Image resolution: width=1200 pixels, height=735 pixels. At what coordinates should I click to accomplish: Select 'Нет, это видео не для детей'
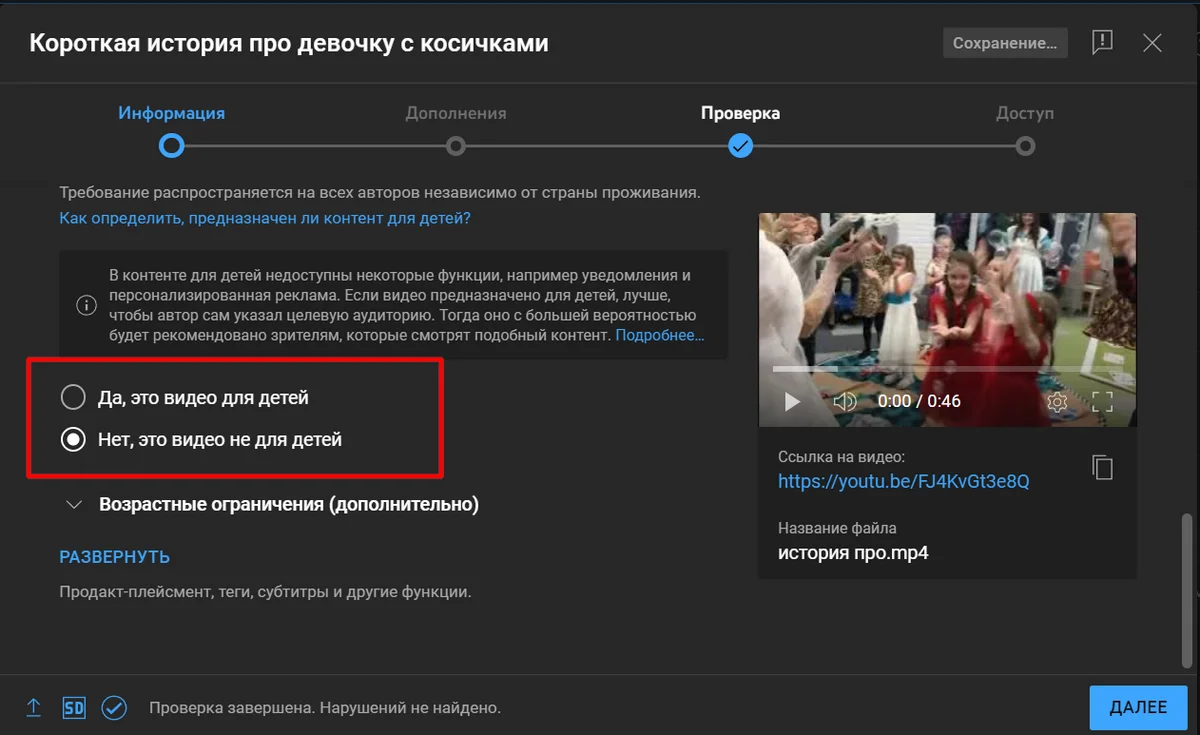pos(73,439)
